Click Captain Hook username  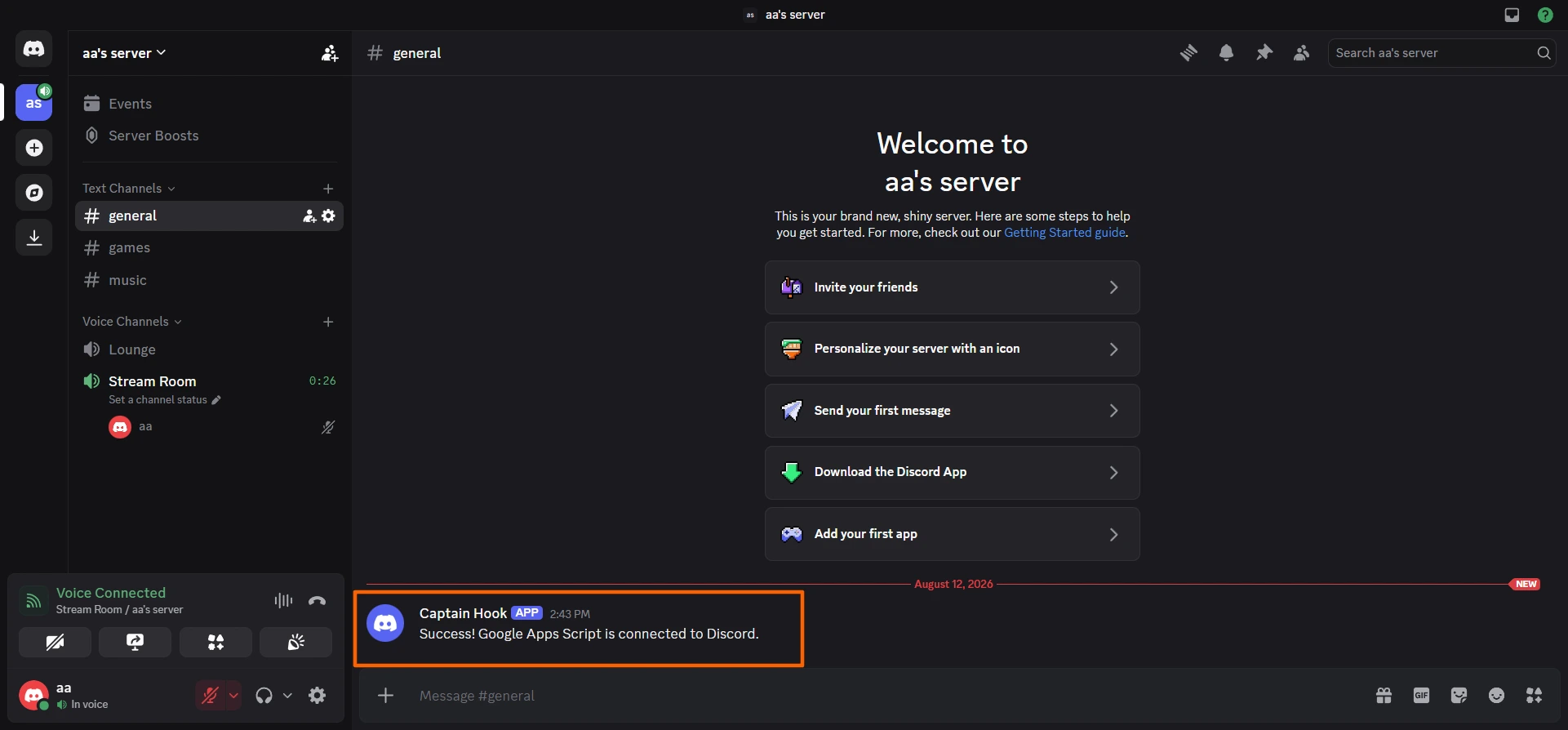pos(463,613)
